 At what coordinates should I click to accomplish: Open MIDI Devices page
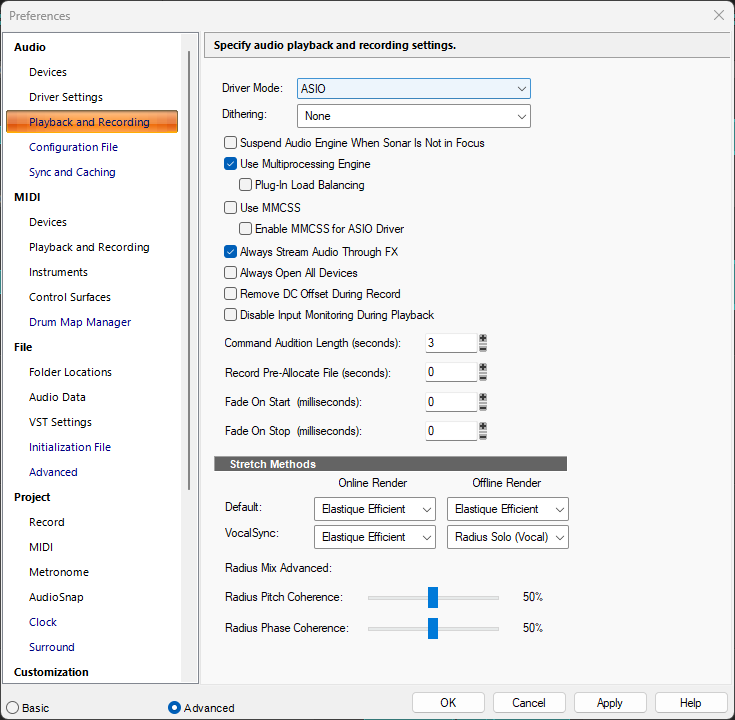coord(48,222)
